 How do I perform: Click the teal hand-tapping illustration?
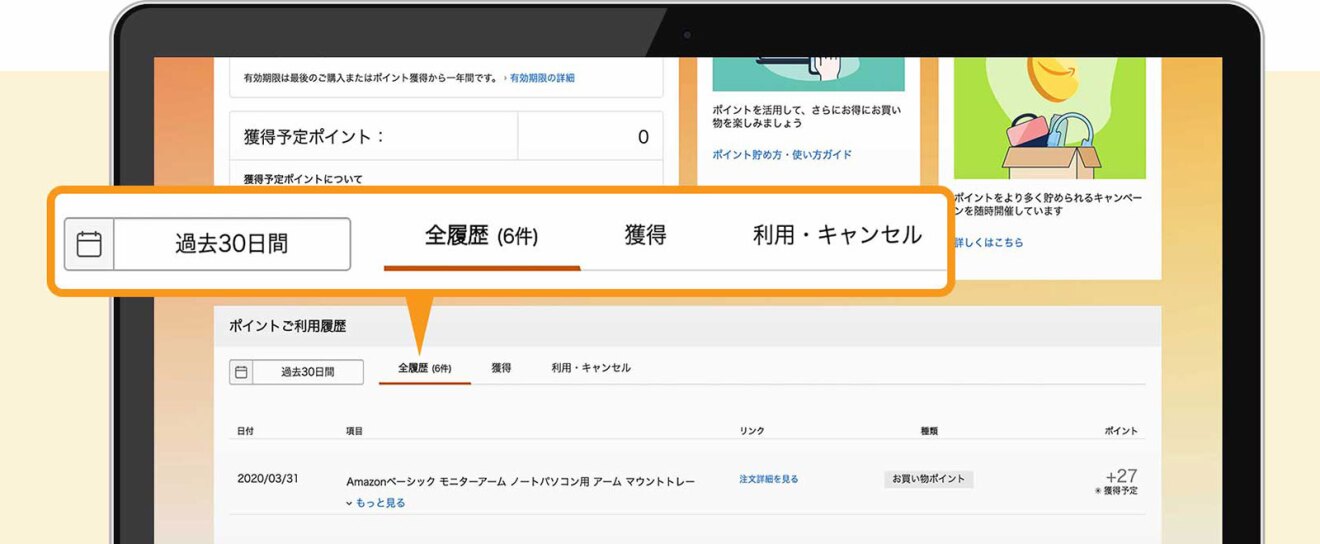click(808, 73)
